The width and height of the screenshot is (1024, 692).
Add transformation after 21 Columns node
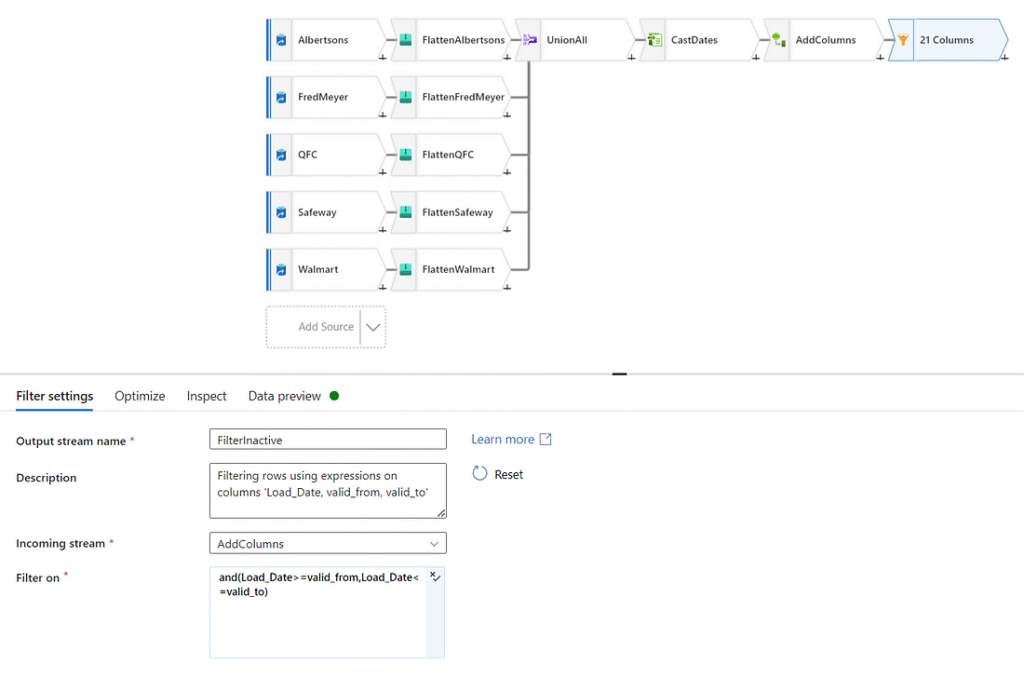(x=1004, y=57)
